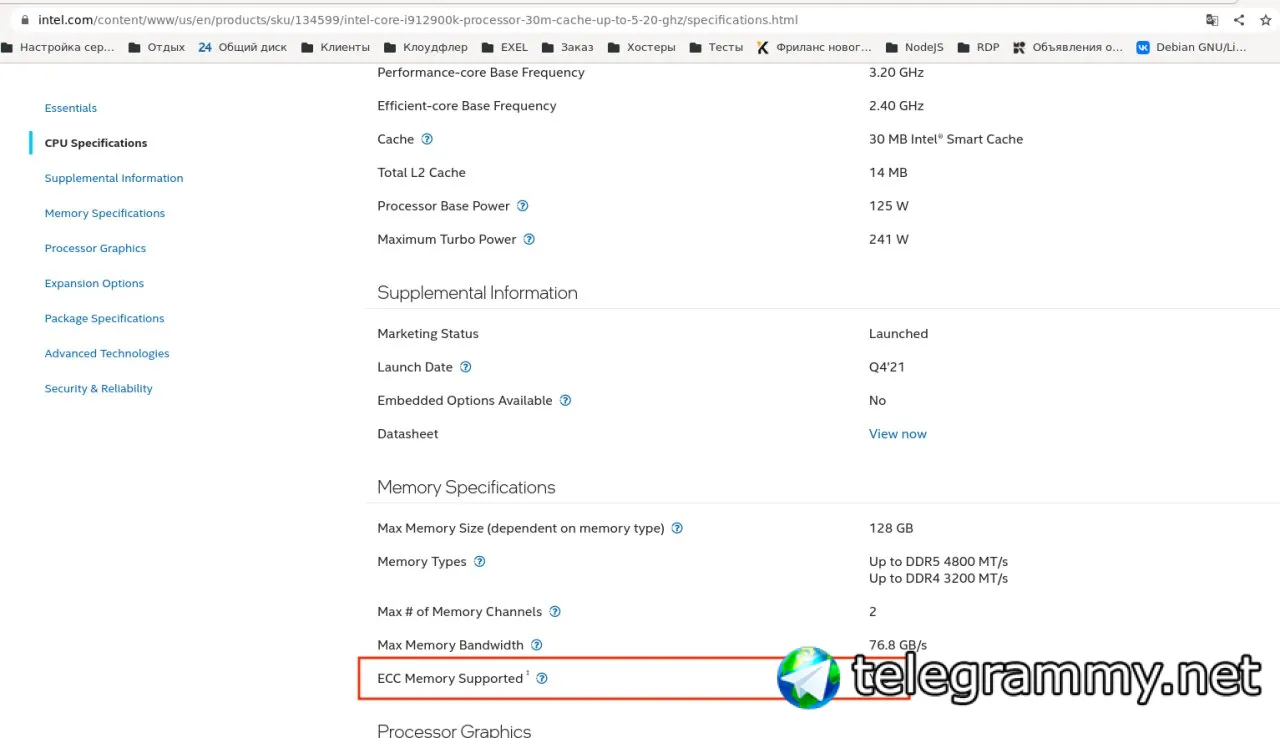Open the View now datasheet link
This screenshot has height=738, width=1280.
(897, 434)
